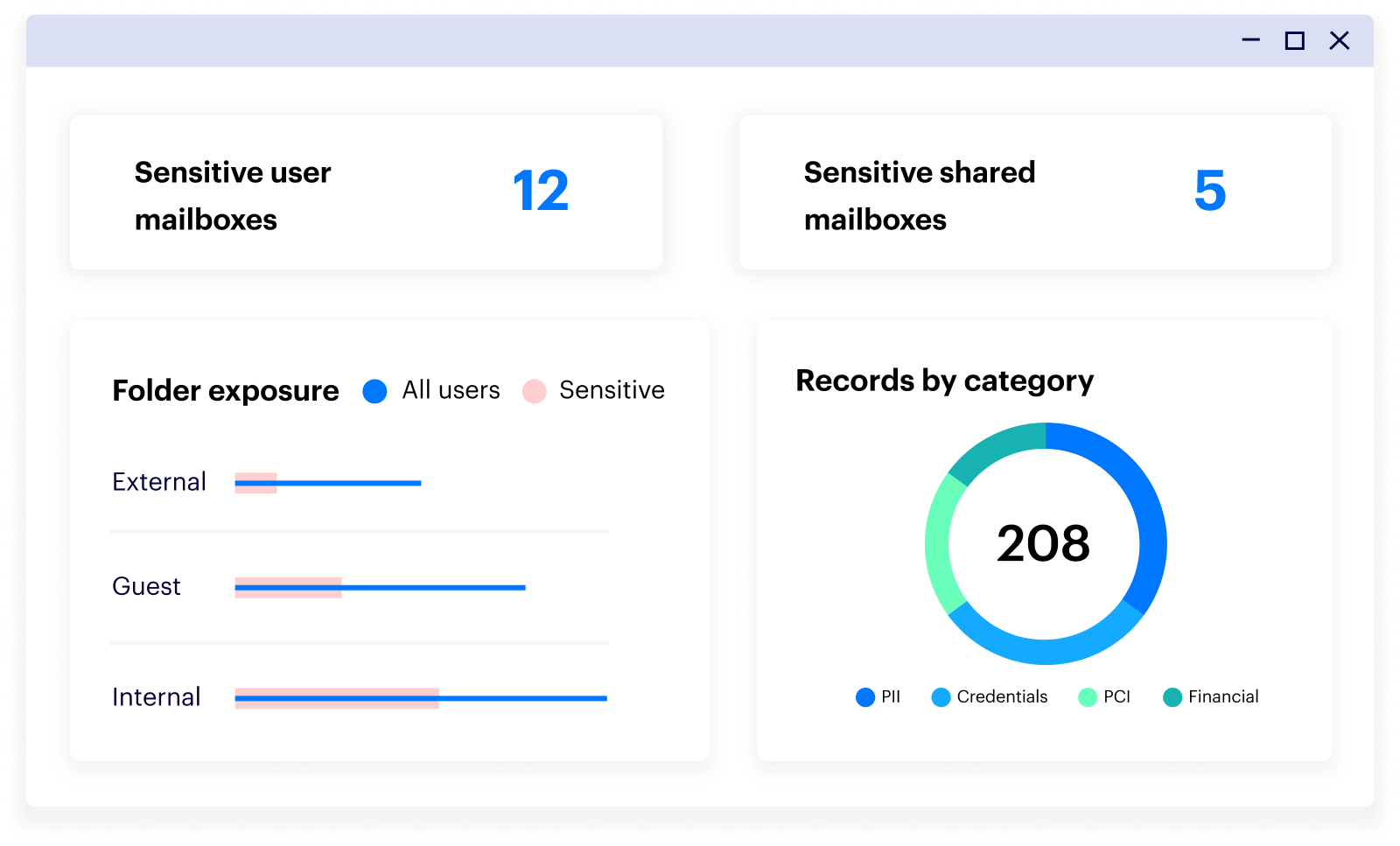Select the Guest folder exposure bar
Image resolution: width=1400 pixels, height=846 pixels.
[x=380, y=588]
